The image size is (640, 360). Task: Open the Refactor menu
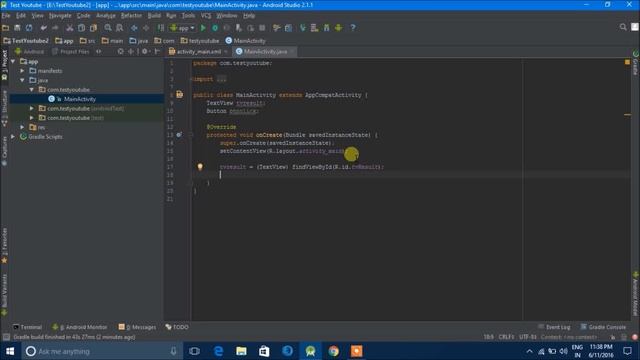click(131, 16)
